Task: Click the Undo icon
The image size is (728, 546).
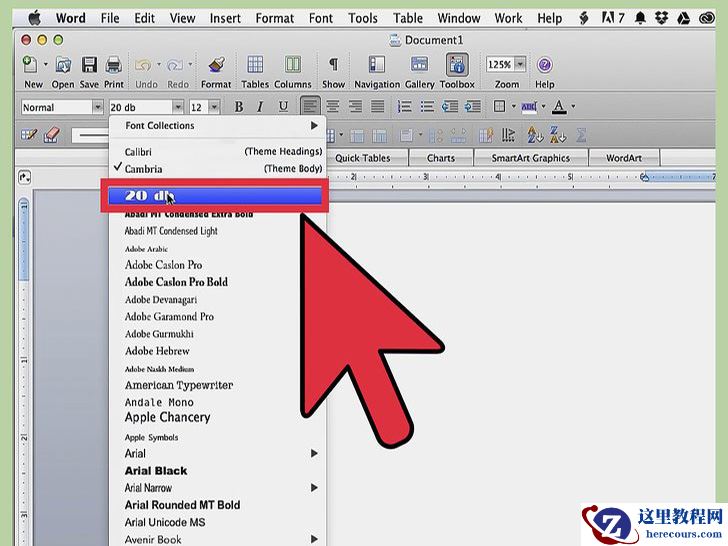Action: (x=143, y=65)
